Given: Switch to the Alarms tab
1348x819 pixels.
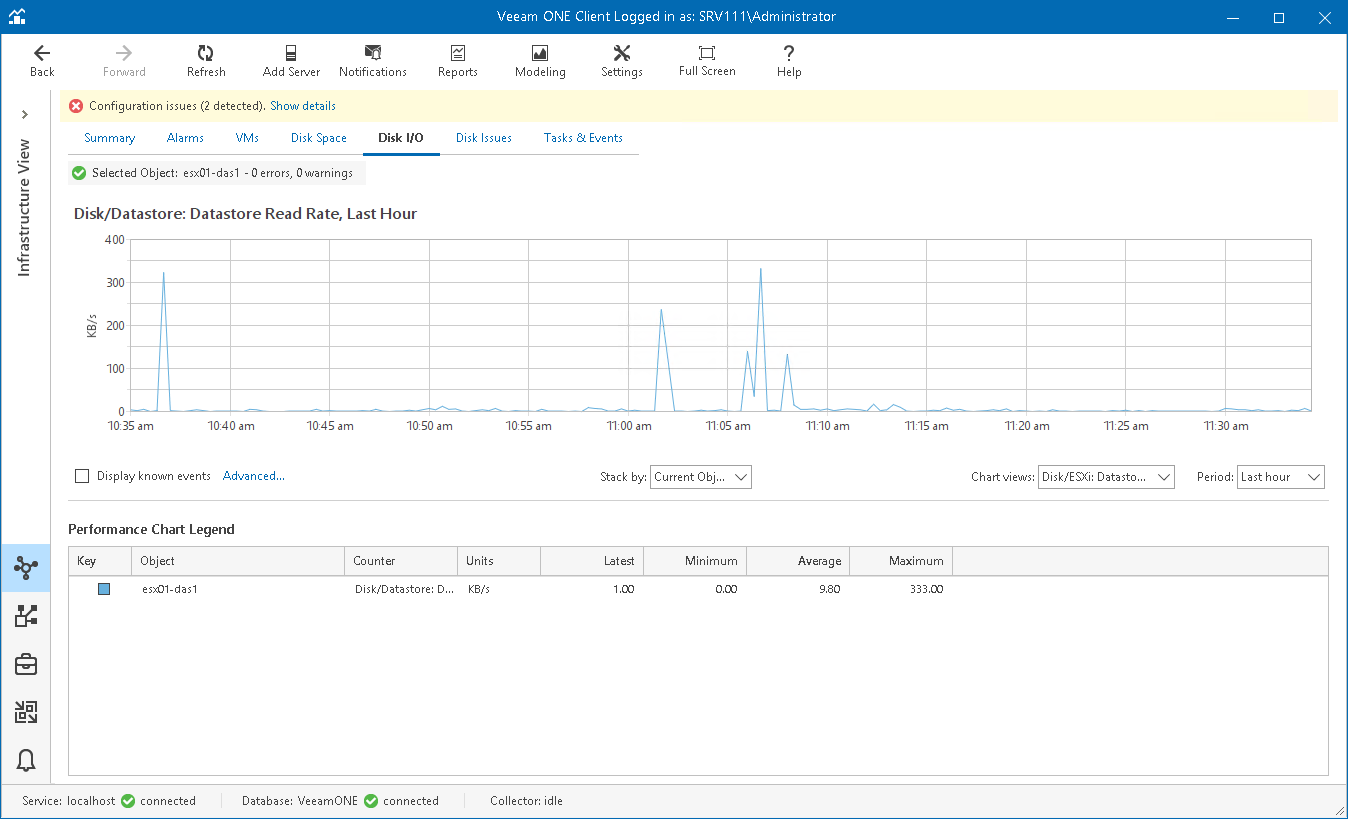Looking at the screenshot, I should (x=185, y=138).
